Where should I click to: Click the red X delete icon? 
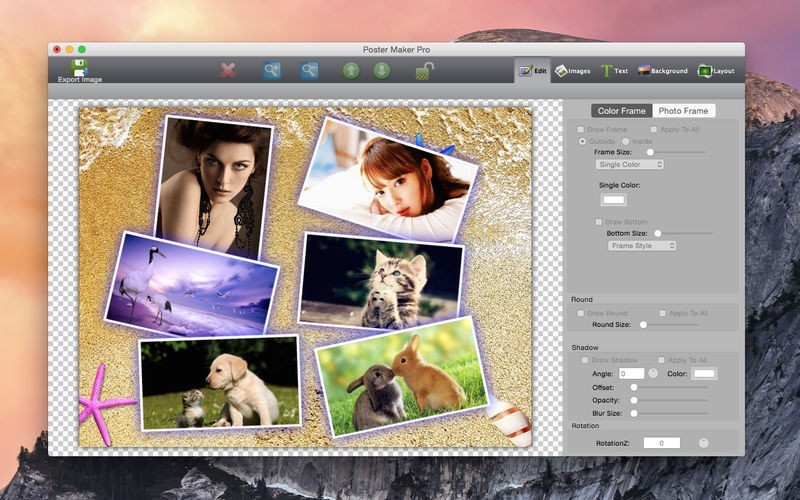coord(228,70)
